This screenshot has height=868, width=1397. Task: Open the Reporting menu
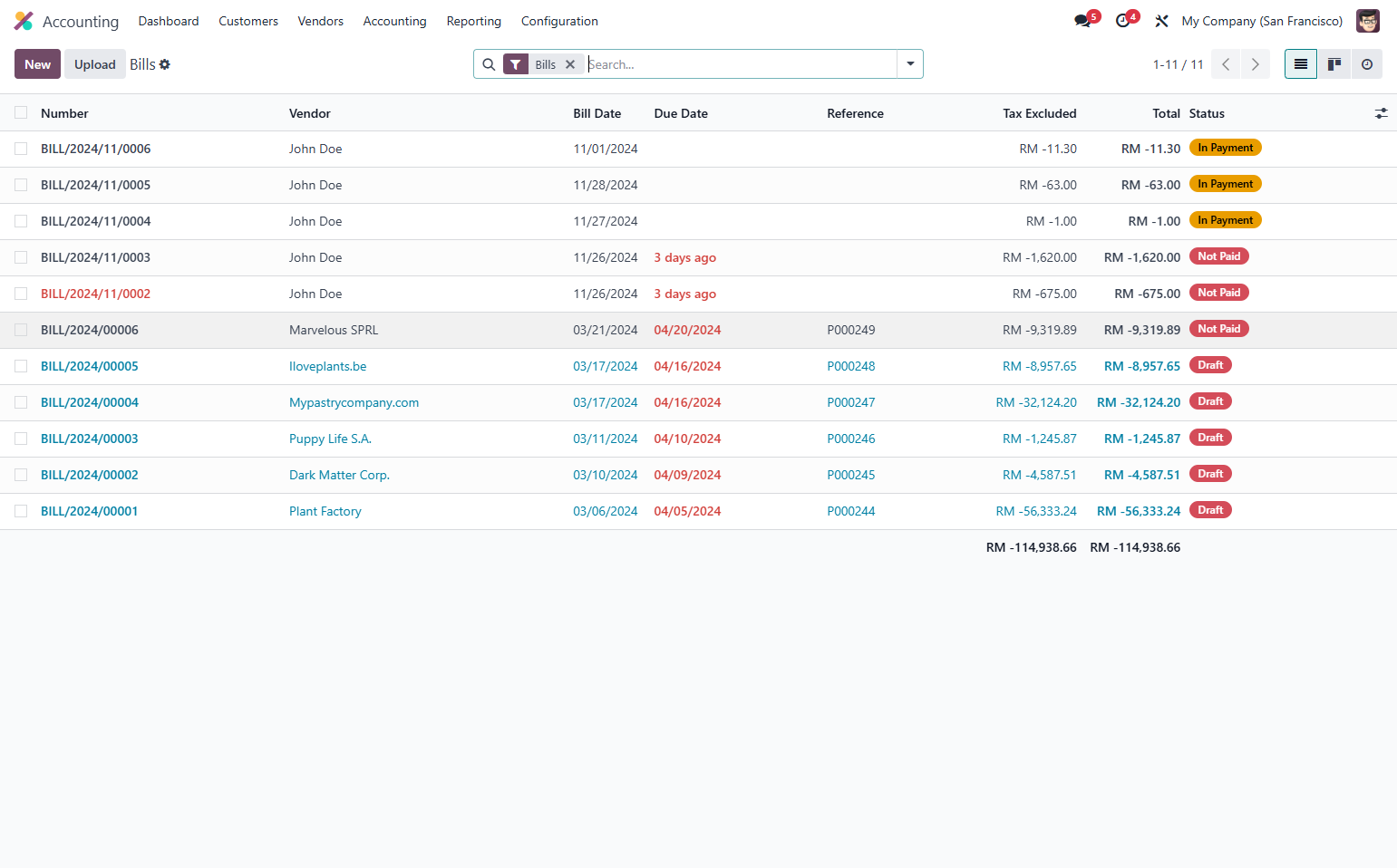pos(473,21)
